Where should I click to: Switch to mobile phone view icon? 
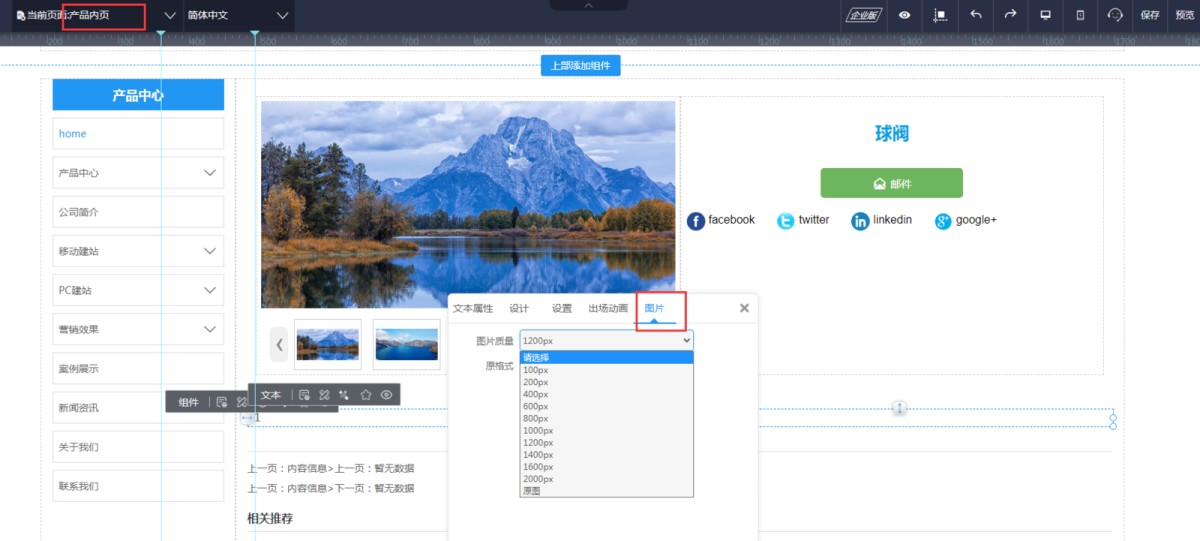coord(1080,15)
